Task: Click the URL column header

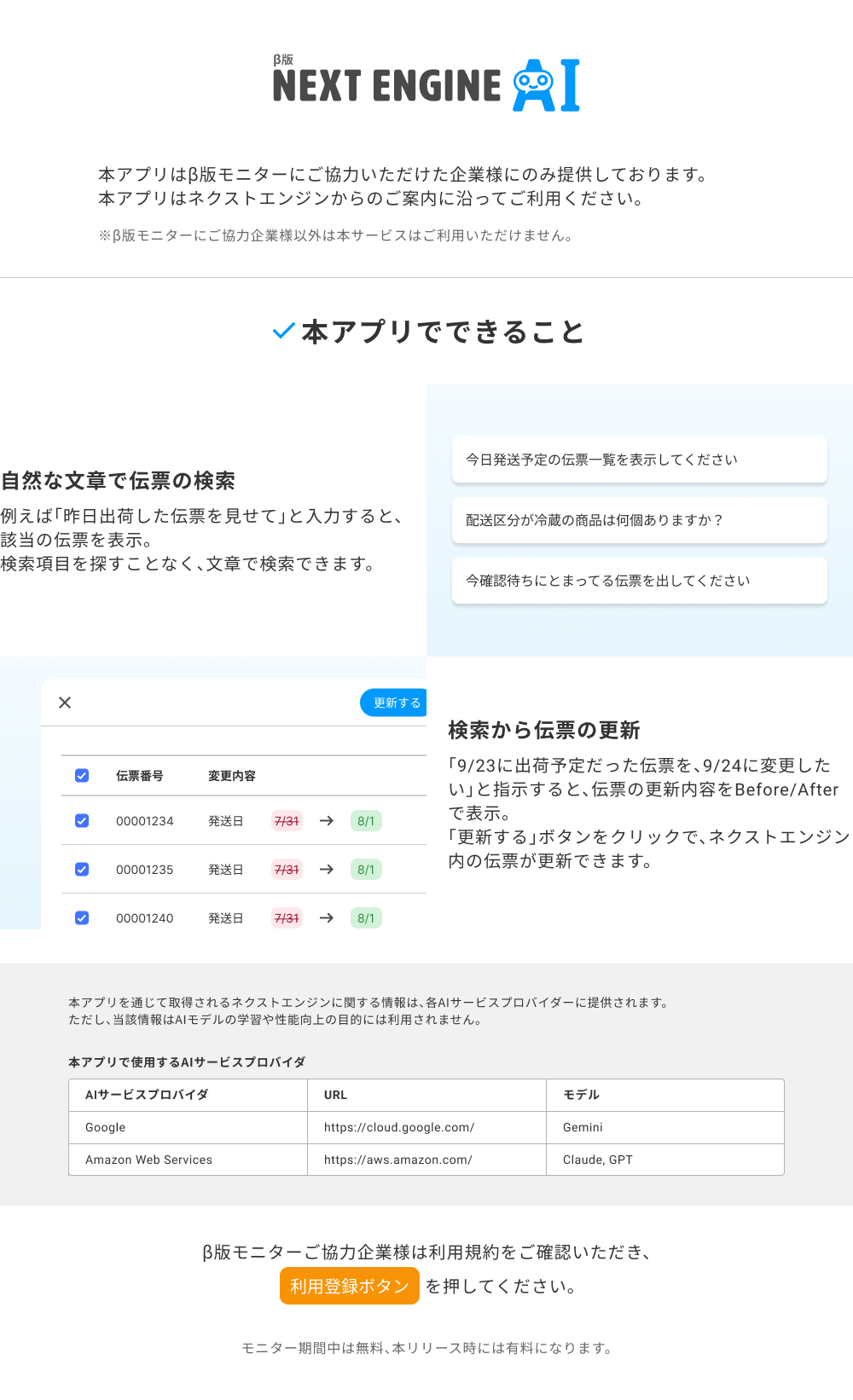Action: 426,1095
